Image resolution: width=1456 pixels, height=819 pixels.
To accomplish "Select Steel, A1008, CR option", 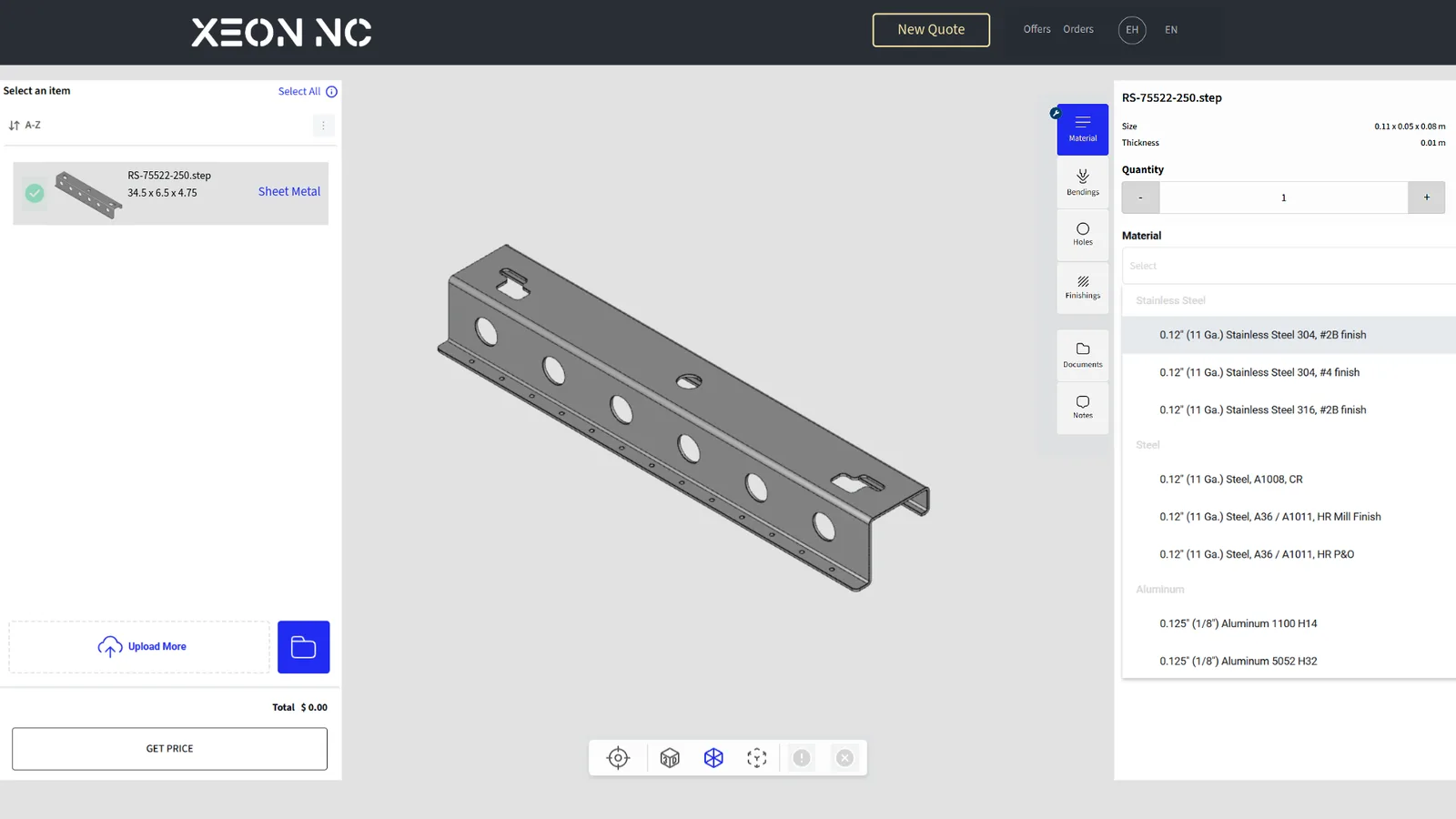I will (1289, 480).
